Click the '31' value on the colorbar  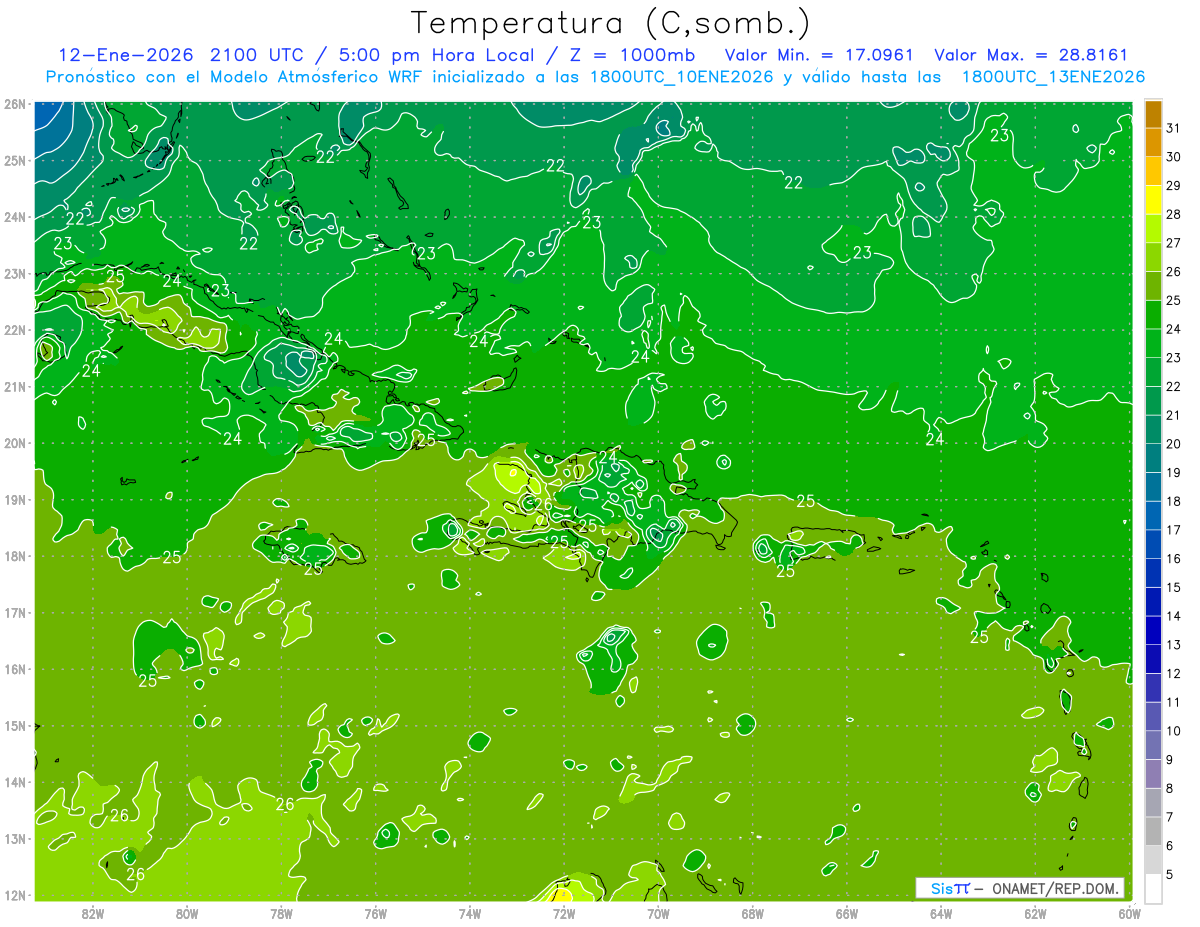[x=1174, y=128]
